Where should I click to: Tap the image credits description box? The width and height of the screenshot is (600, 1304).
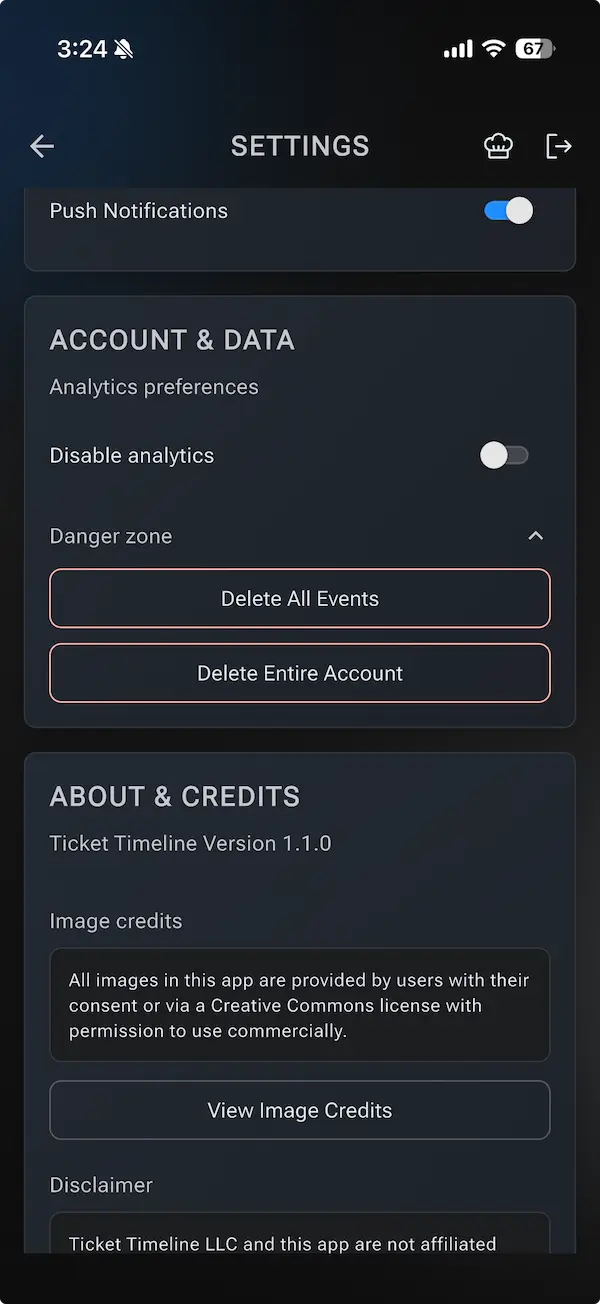click(x=300, y=1005)
